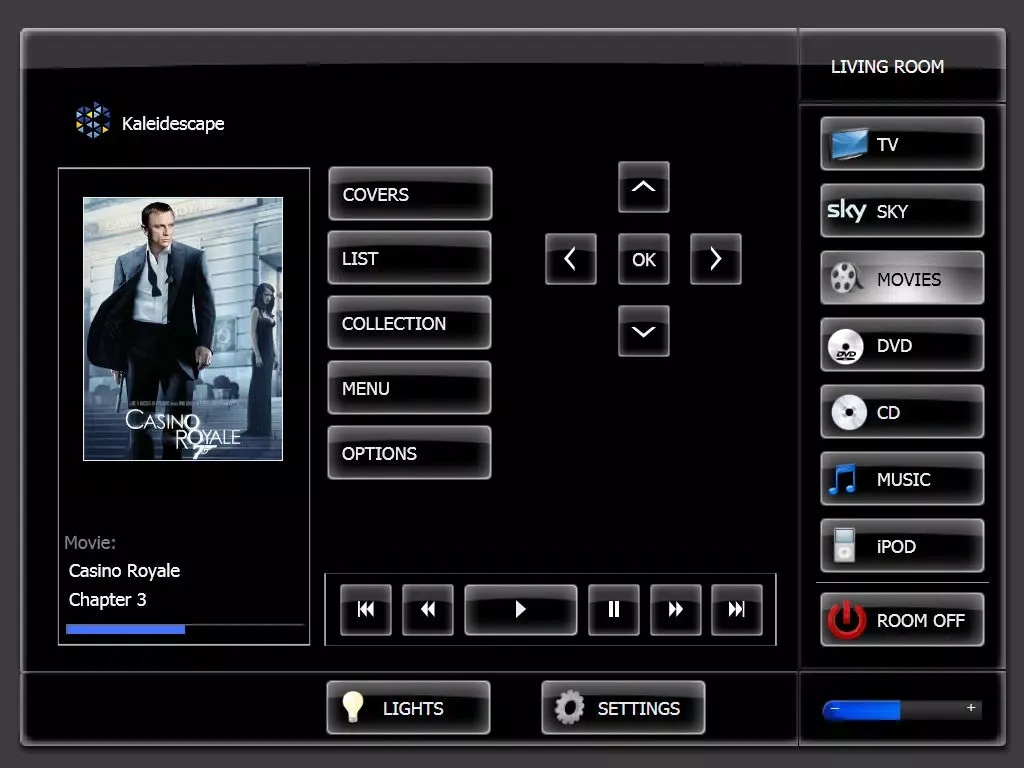1024x768 pixels.
Task: Skip to the next chapter
Action: click(x=737, y=610)
